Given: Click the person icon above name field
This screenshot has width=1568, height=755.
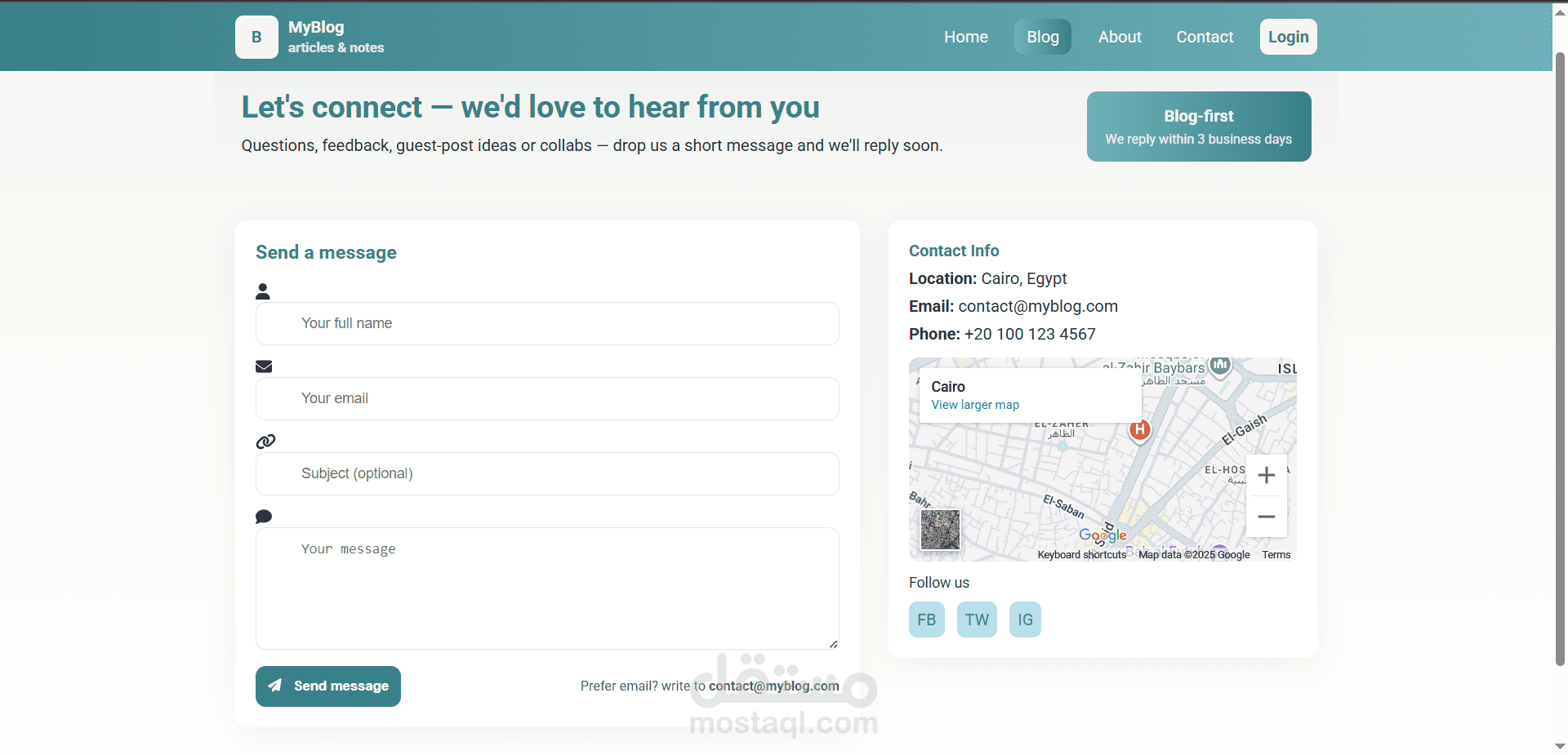Looking at the screenshot, I should click(x=263, y=291).
